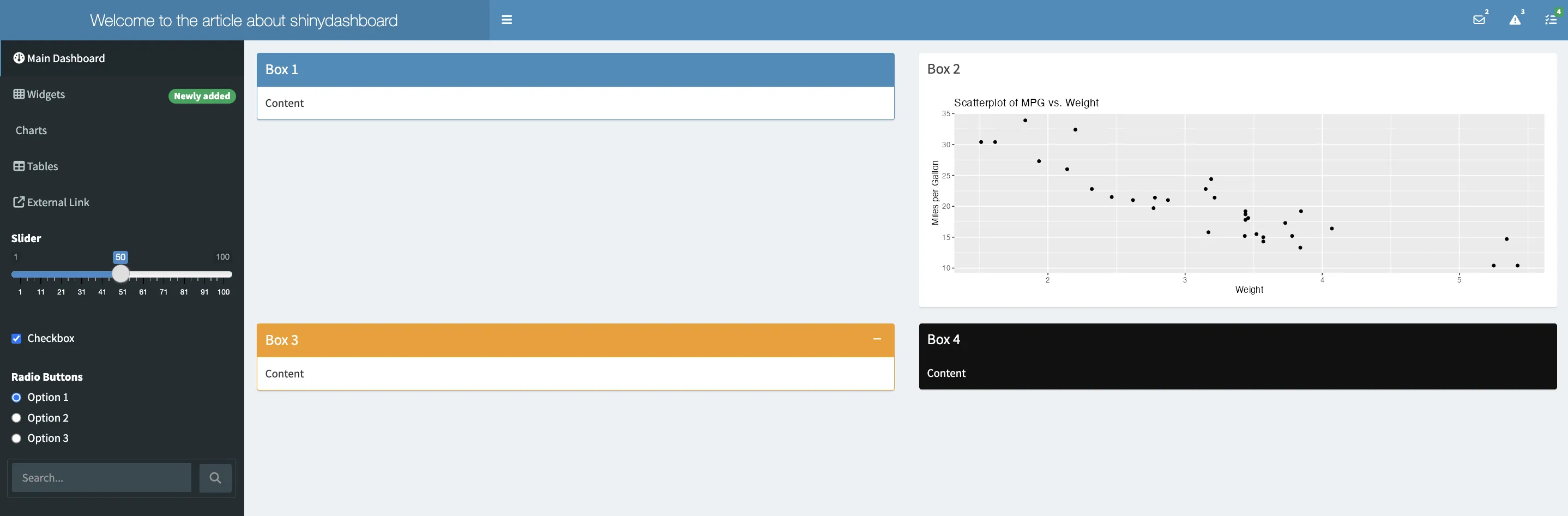
Task: Open the Charts menu item
Action: click(31, 130)
